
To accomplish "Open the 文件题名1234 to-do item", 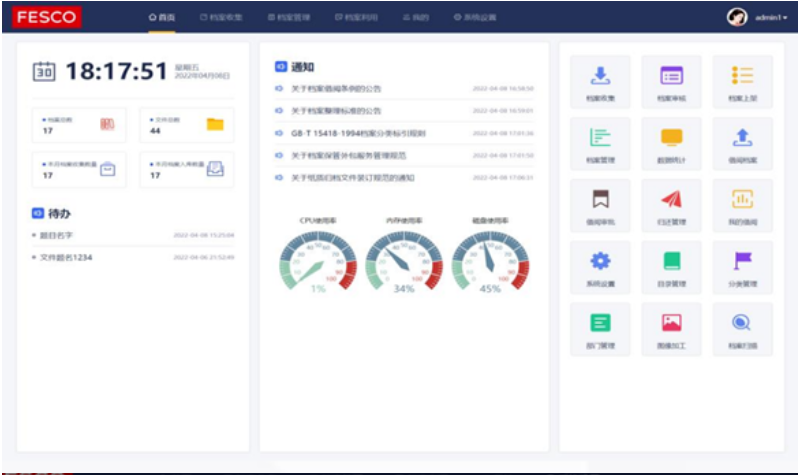I will (66, 257).
